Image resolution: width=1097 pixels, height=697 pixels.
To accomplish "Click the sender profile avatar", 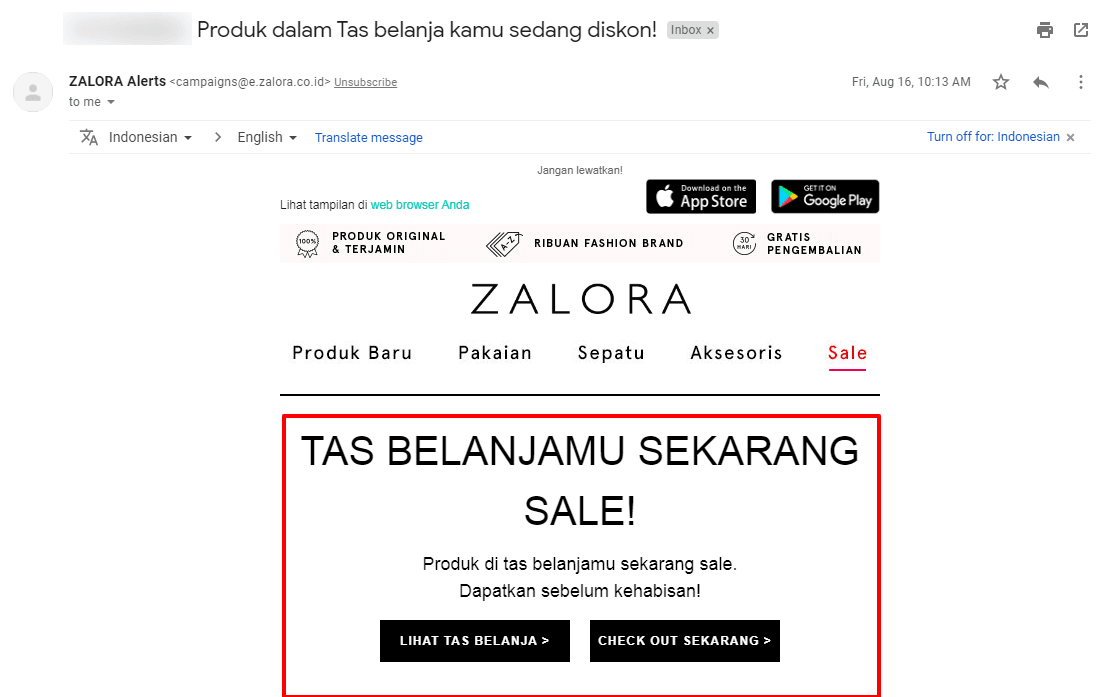I will 33,92.
